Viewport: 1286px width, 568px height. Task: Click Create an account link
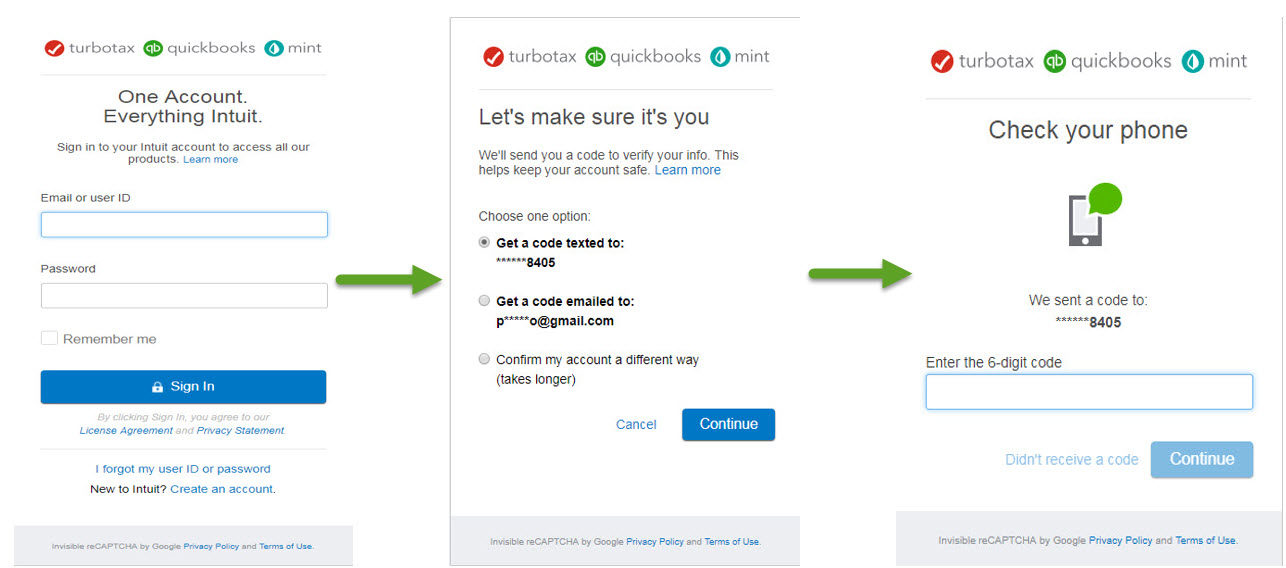[x=222, y=489]
